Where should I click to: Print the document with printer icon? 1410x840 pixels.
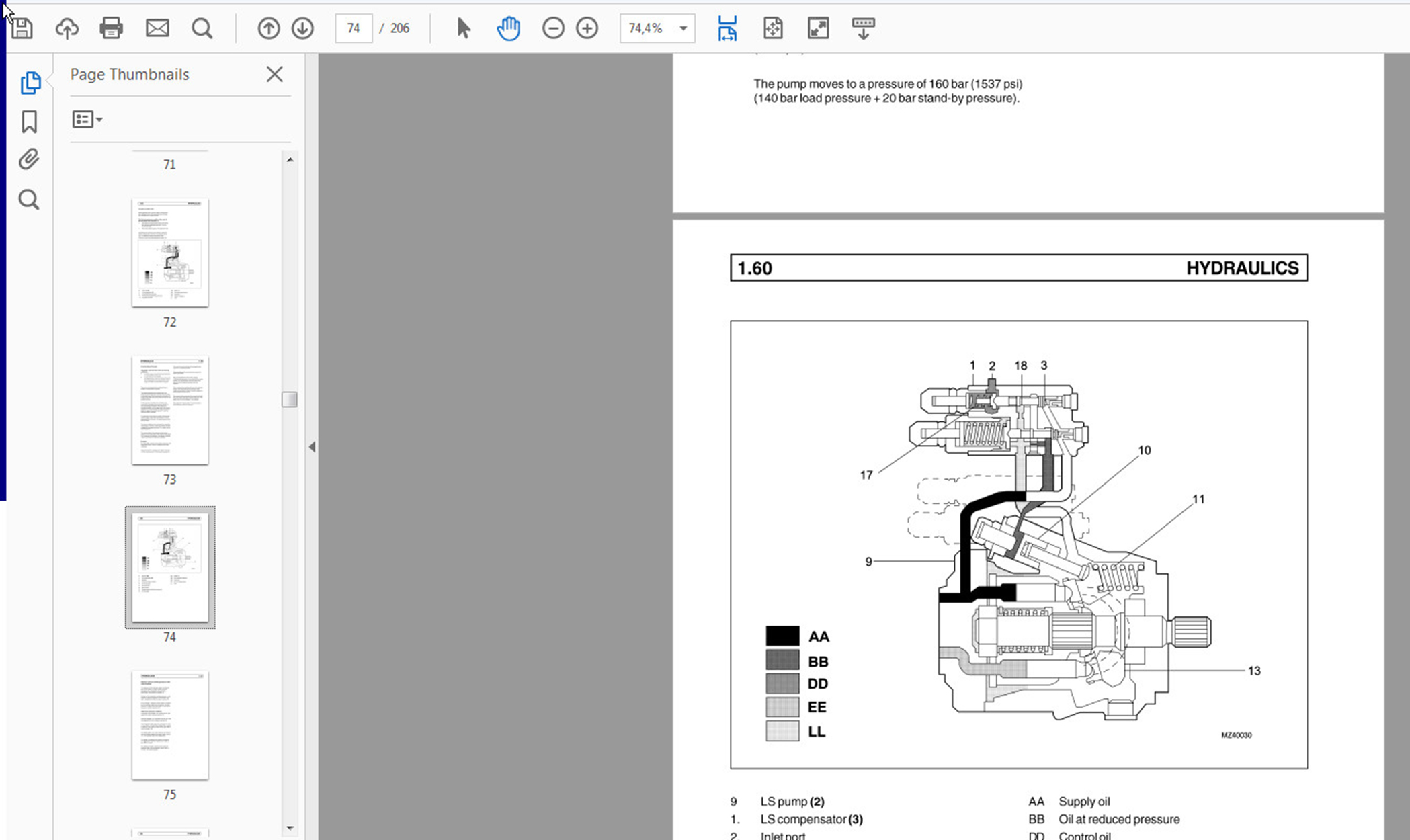pyautogui.click(x=111, y=28)
